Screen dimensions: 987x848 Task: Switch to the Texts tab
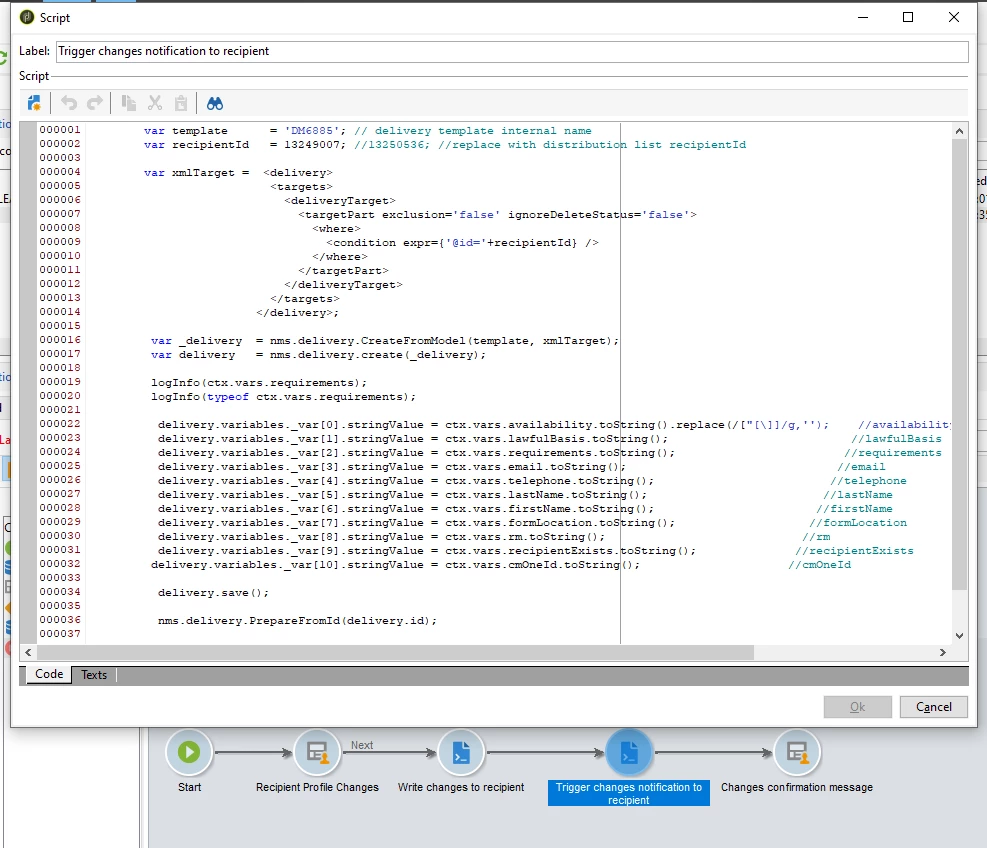(94, 675)
